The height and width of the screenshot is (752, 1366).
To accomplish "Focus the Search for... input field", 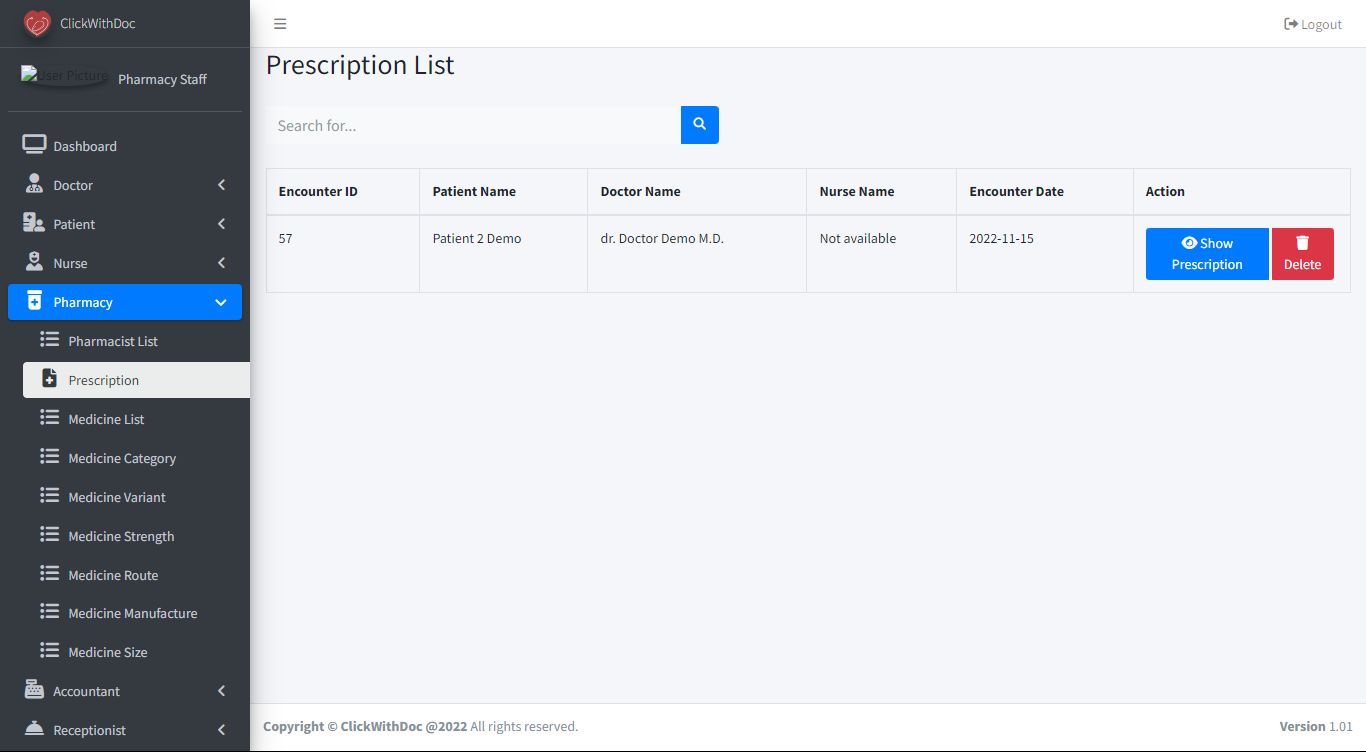I will pyautogui.click(x=473, y=125).
